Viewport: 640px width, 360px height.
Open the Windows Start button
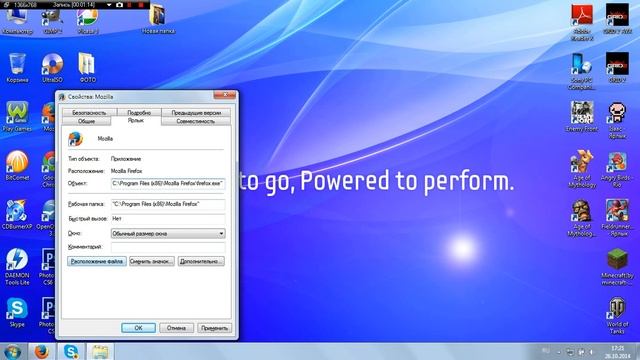pos(12,351)
